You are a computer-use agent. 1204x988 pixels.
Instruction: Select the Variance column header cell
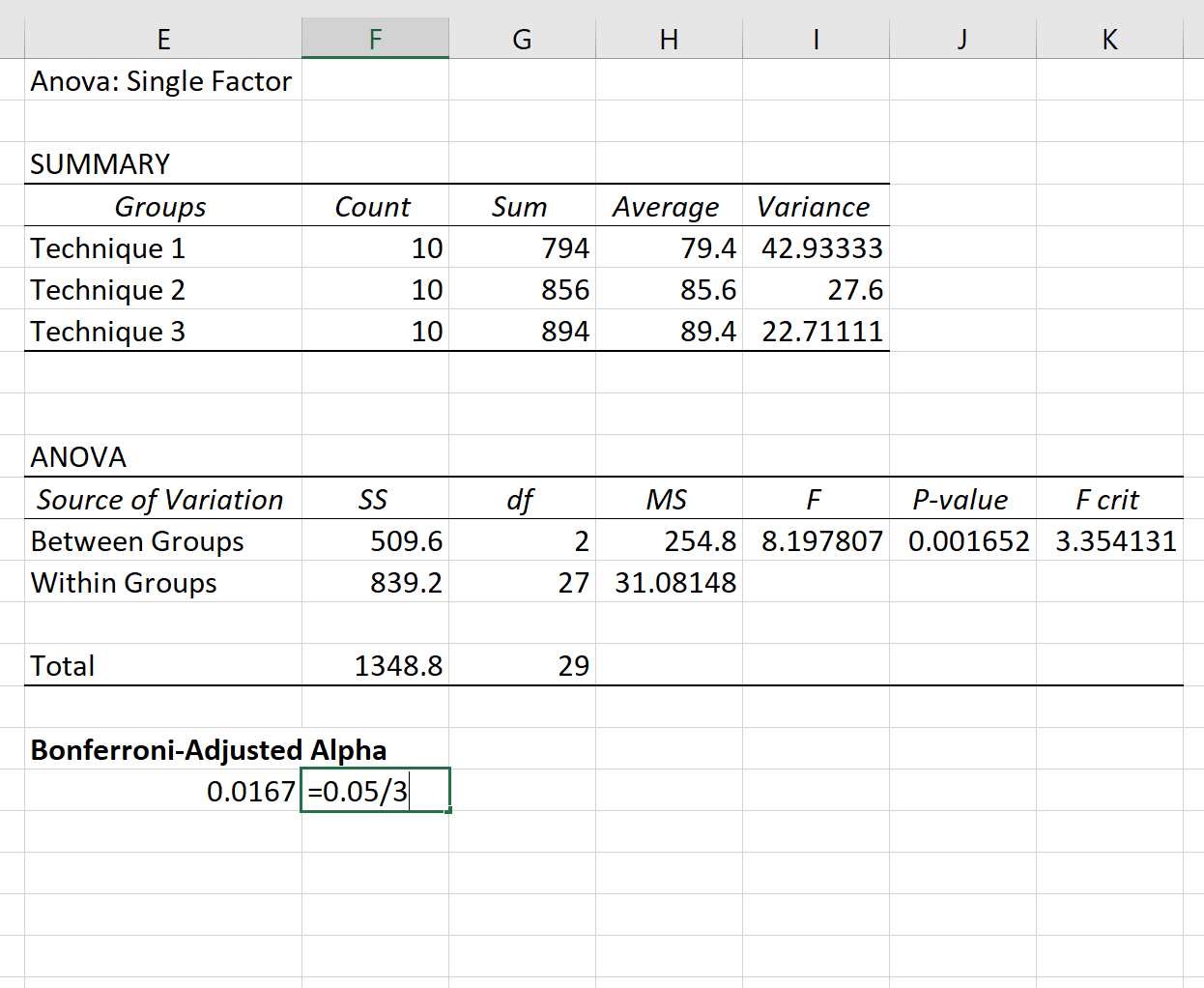(x=816, y=206)
